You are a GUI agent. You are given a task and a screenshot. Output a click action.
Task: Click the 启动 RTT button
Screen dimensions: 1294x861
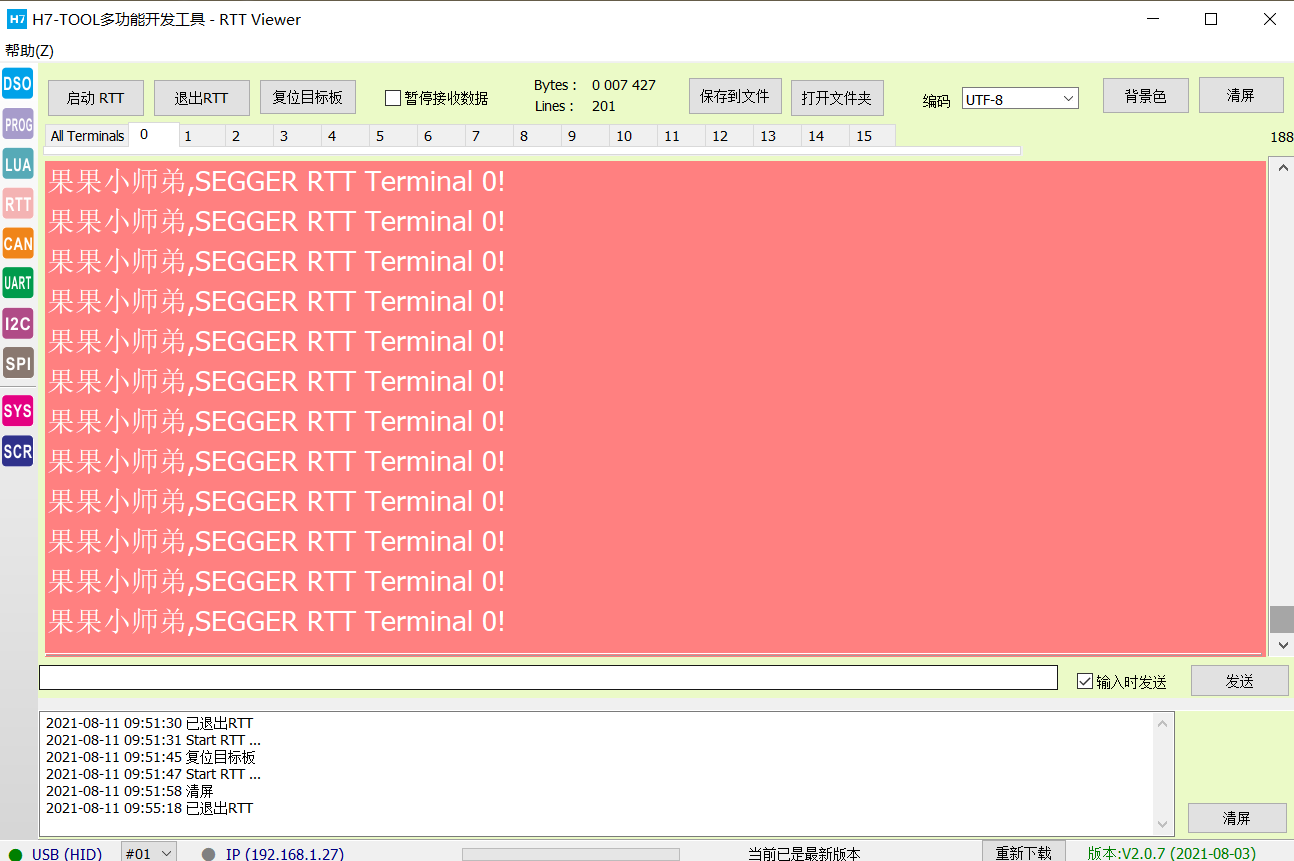[x=96, y=98]
